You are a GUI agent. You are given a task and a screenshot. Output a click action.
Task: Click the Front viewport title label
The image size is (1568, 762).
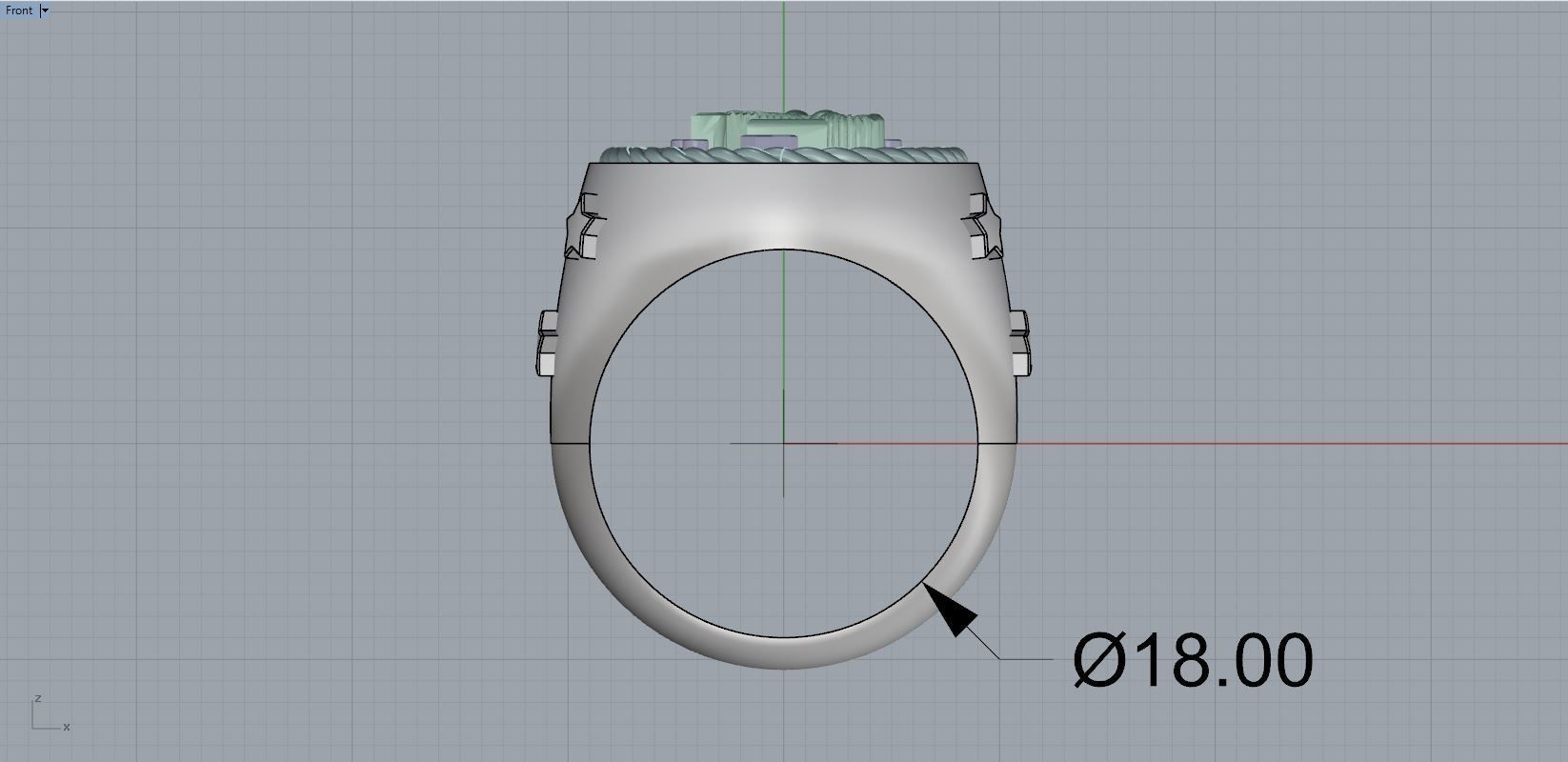click(19, 10)
